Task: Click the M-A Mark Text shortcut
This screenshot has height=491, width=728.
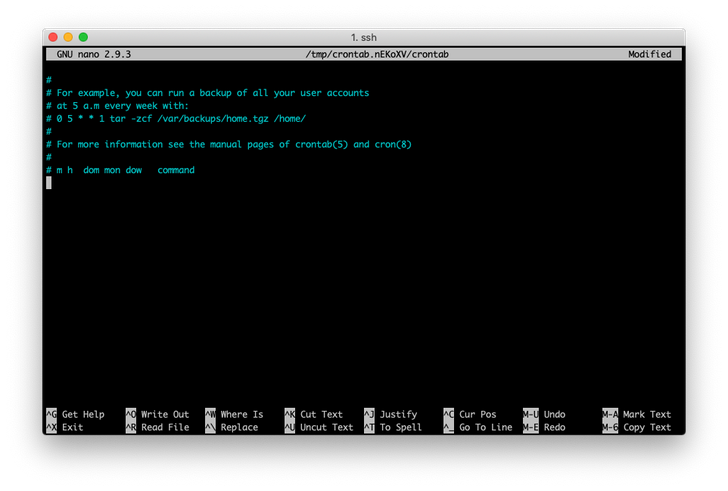Action: [637, 414]
